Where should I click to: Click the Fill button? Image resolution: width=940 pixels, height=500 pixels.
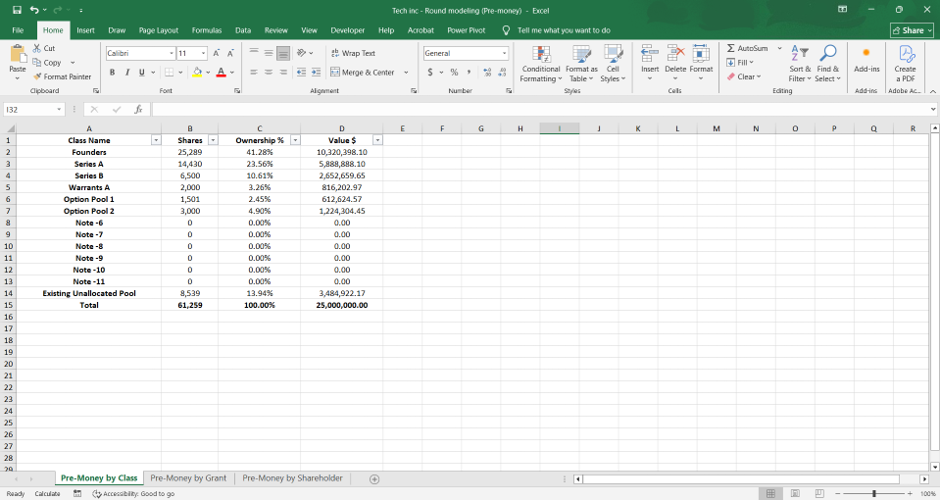(x=740, y=62)
